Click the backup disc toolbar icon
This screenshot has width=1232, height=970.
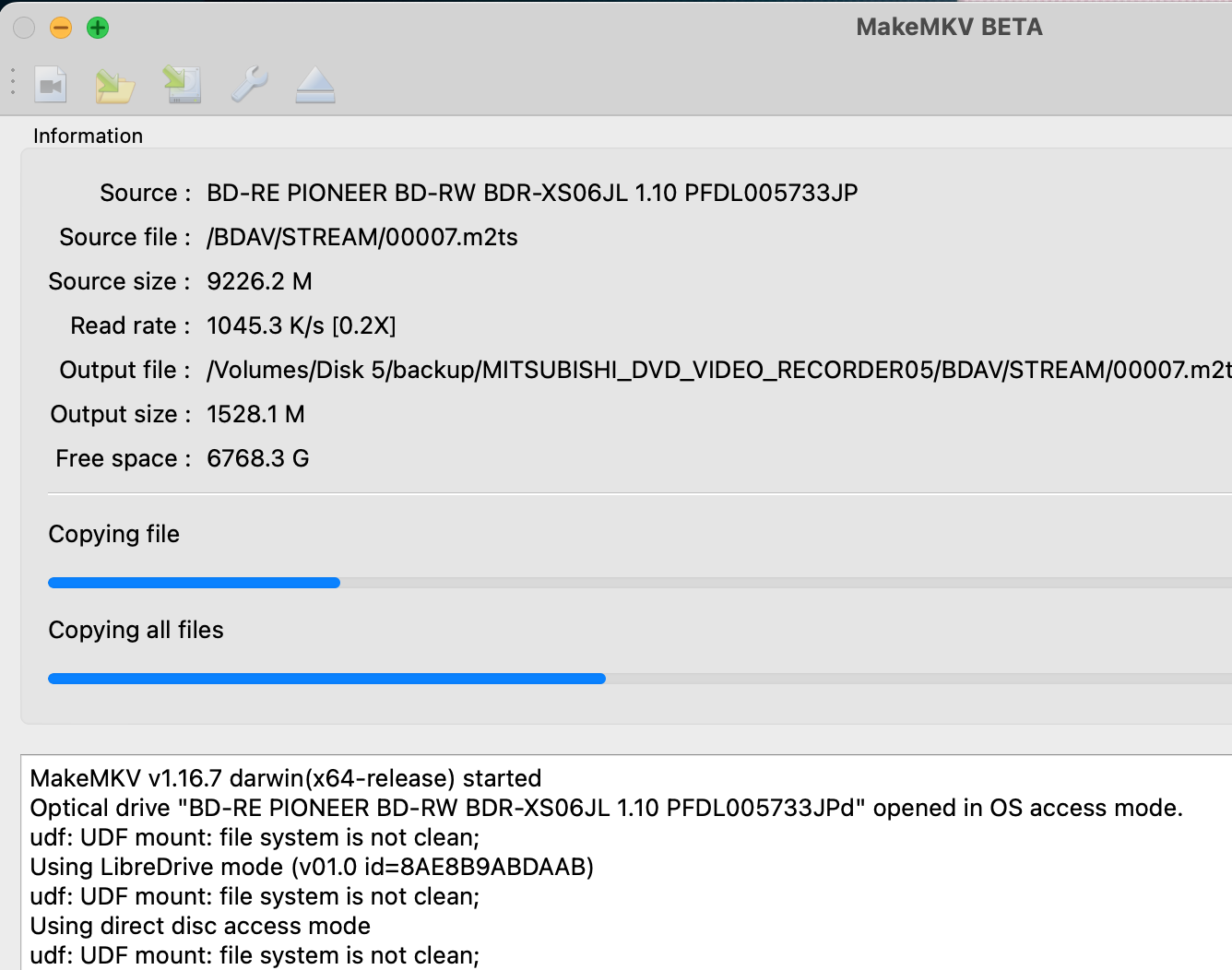183,84
